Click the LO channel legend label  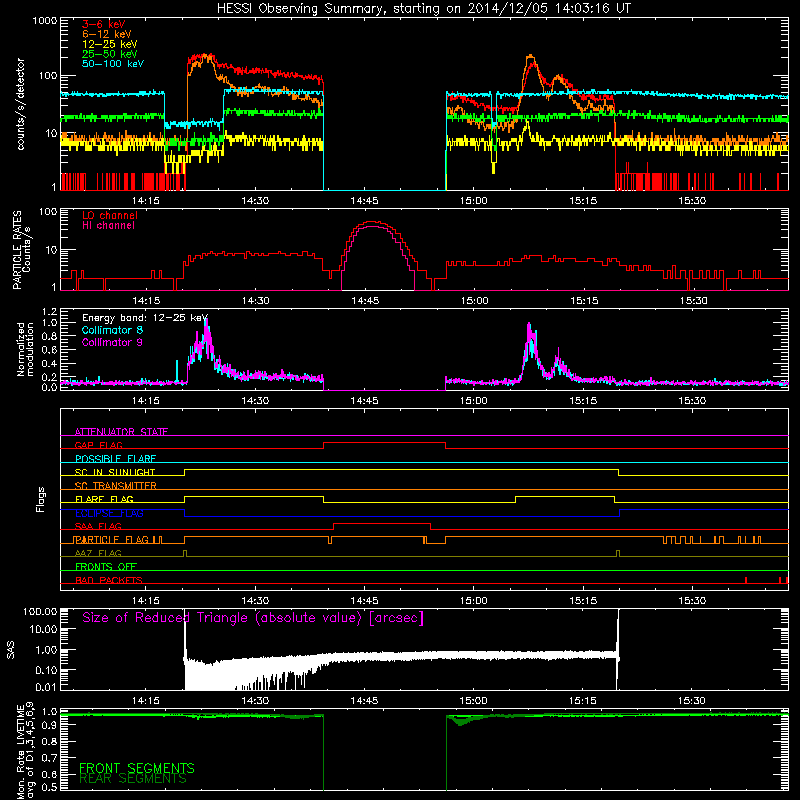[x=110, y=215]
